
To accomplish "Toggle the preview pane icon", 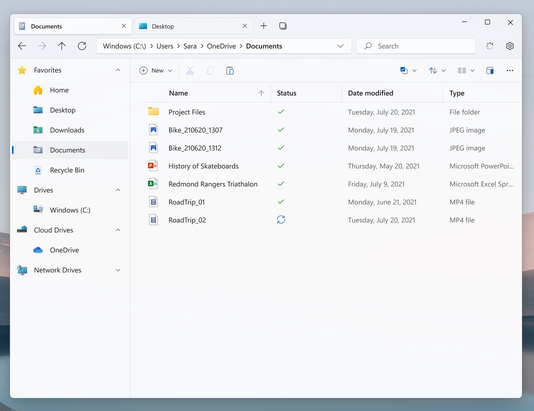I will (490, 70).
